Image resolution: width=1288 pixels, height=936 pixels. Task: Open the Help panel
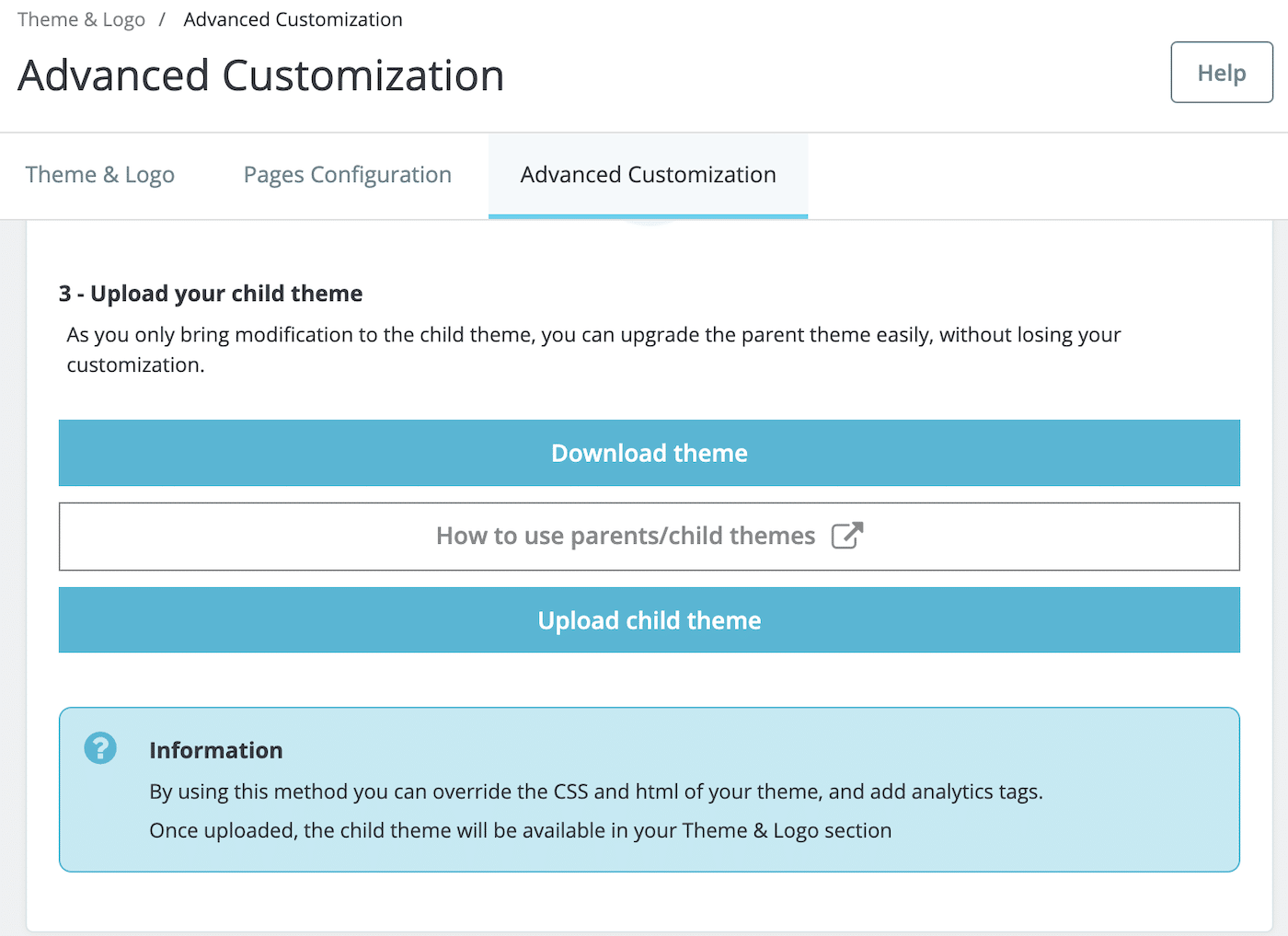point(1221,72)
